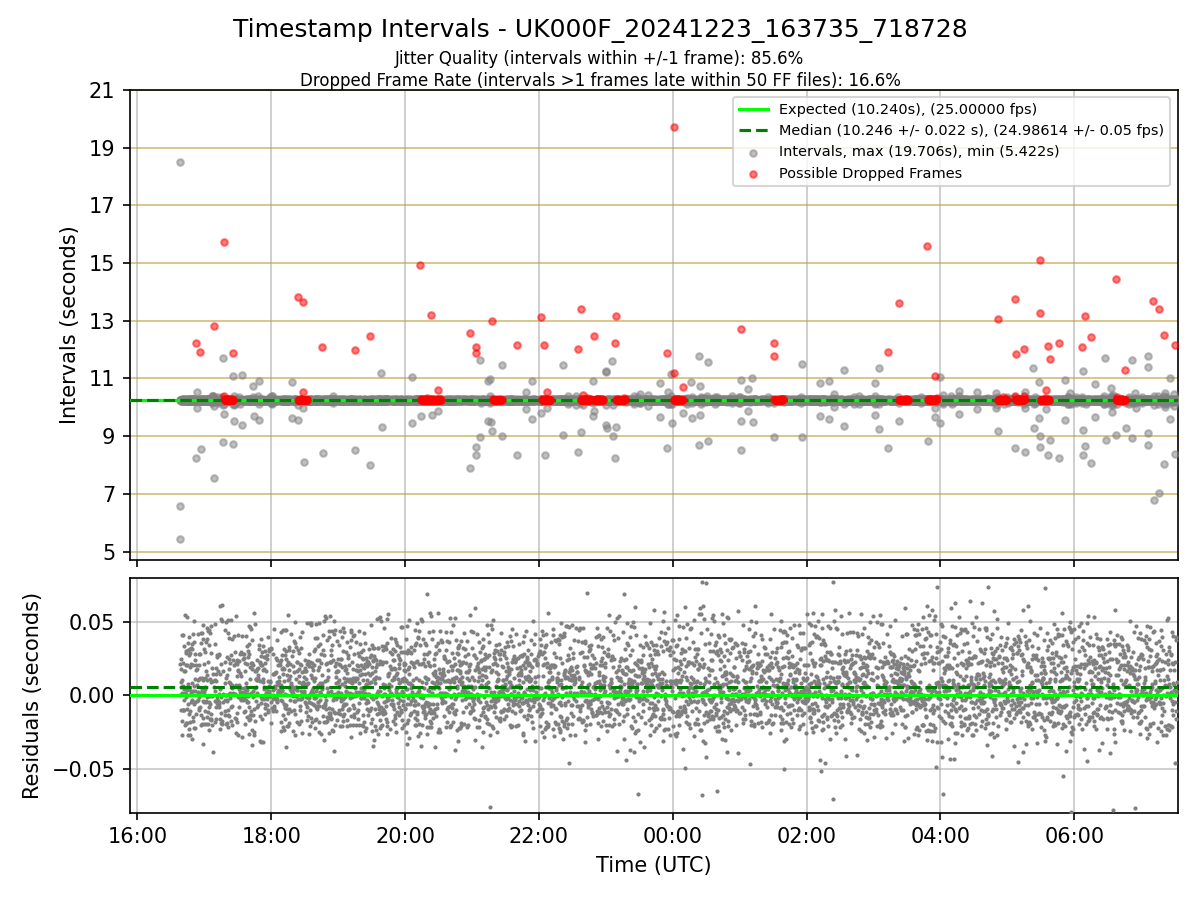Click the lowest gray point near 5.4 seconds
The image size is (1200, 900).
pyautogui.click(x=180, y=539)
